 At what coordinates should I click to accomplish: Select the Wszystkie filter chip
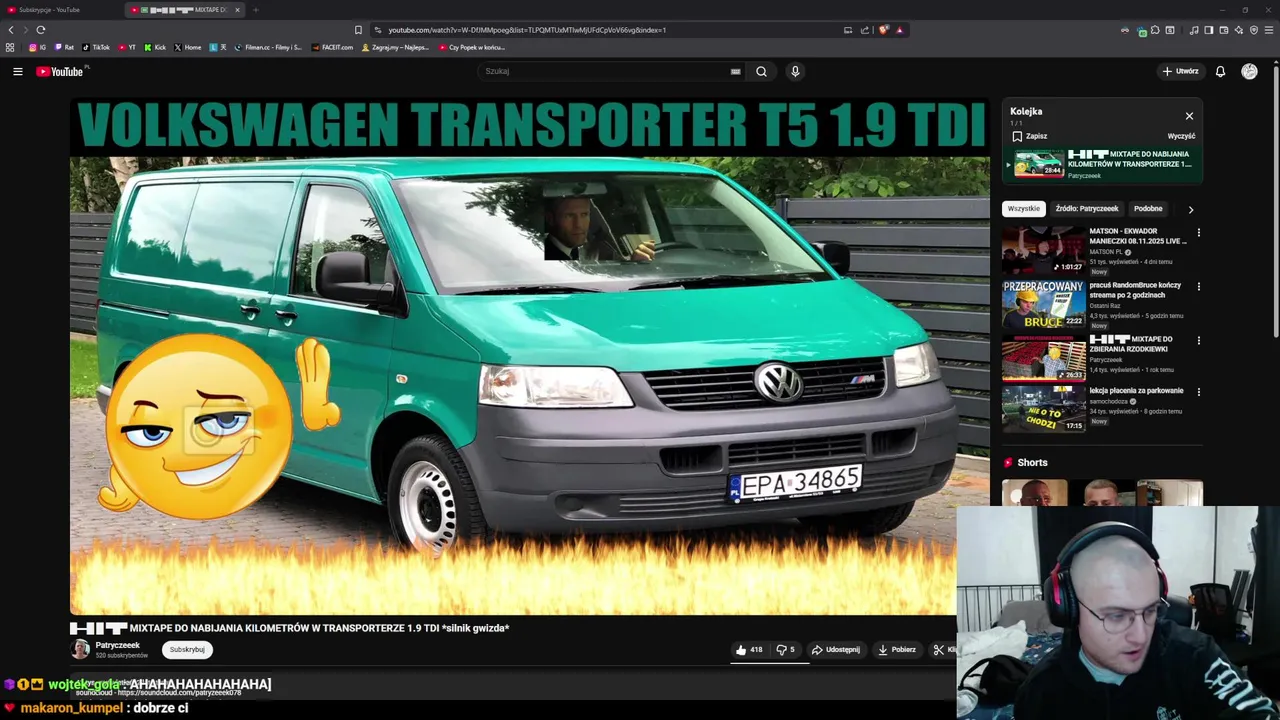pos(1023,209)
